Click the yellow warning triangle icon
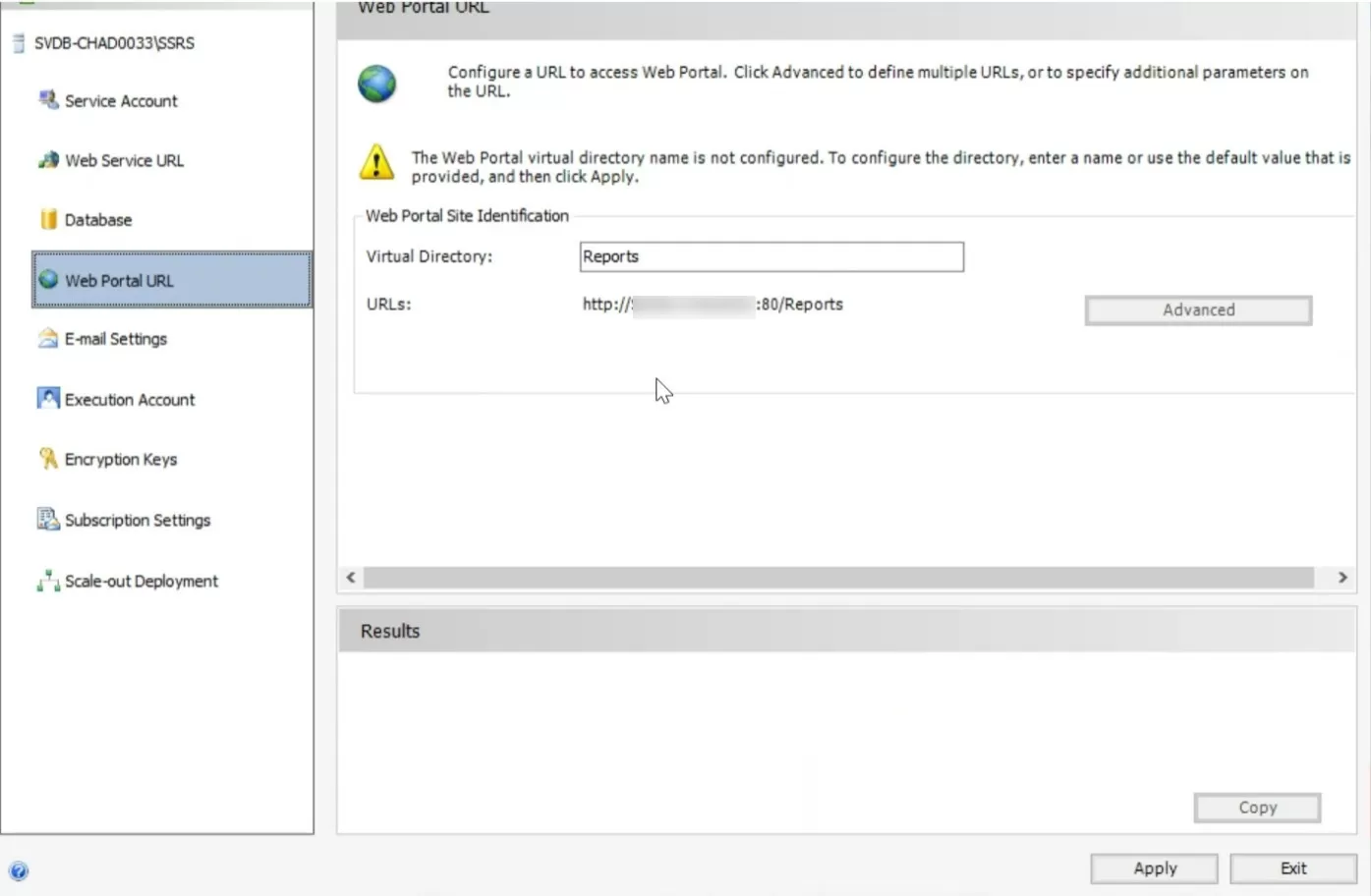1371x896 pixels. 376,162
